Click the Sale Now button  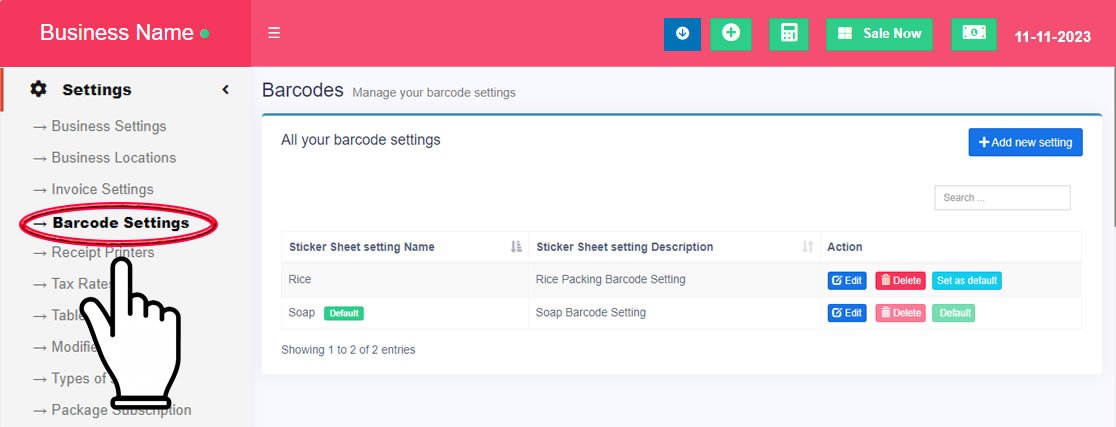pos(879,33)
